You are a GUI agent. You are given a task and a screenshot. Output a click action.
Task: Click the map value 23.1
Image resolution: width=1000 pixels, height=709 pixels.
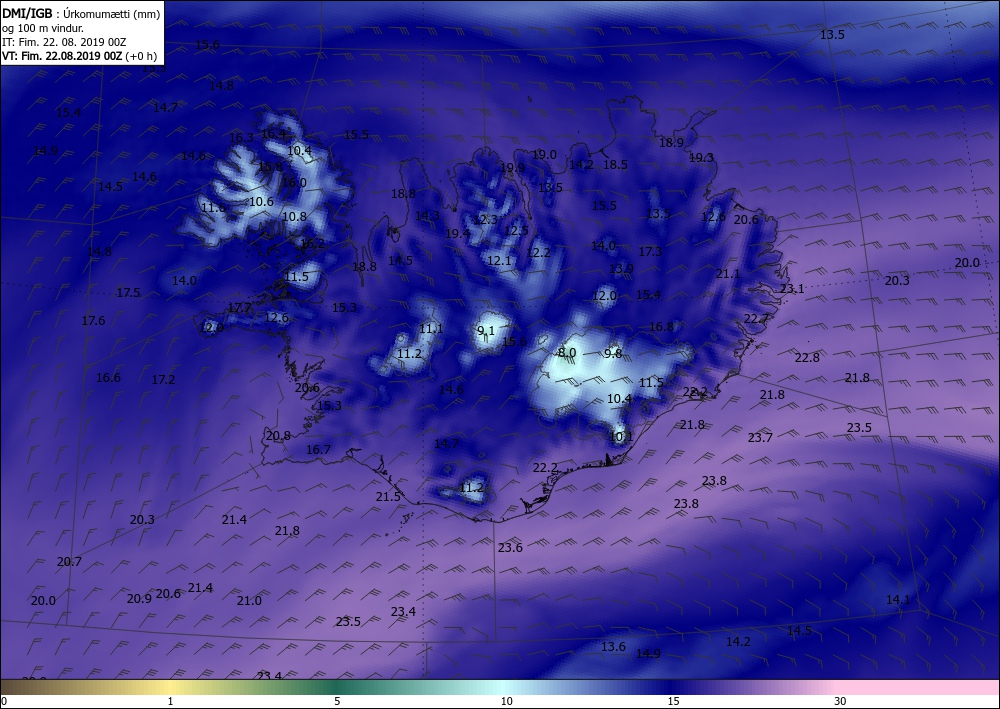[x=792, y=288]
